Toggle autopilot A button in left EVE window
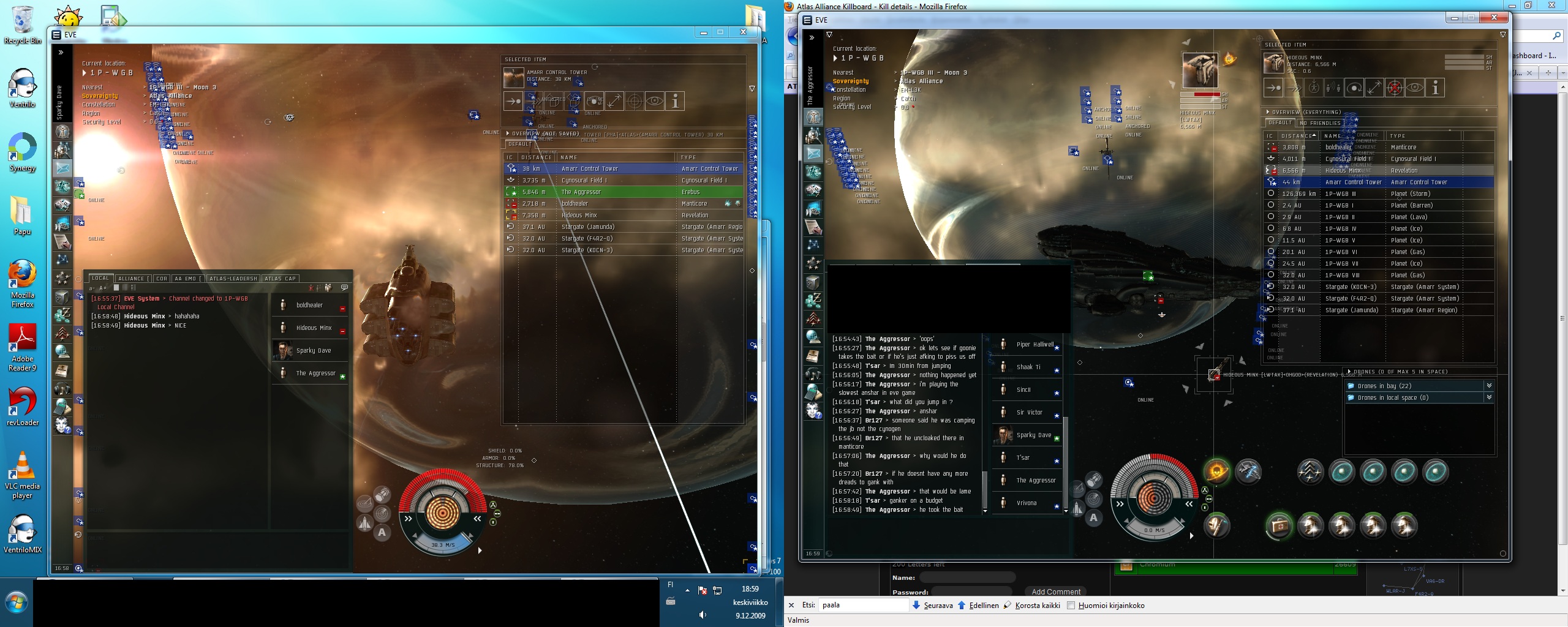Viewport: 1568px width, 627px height. pyautogui.click(x=382, y=532)
